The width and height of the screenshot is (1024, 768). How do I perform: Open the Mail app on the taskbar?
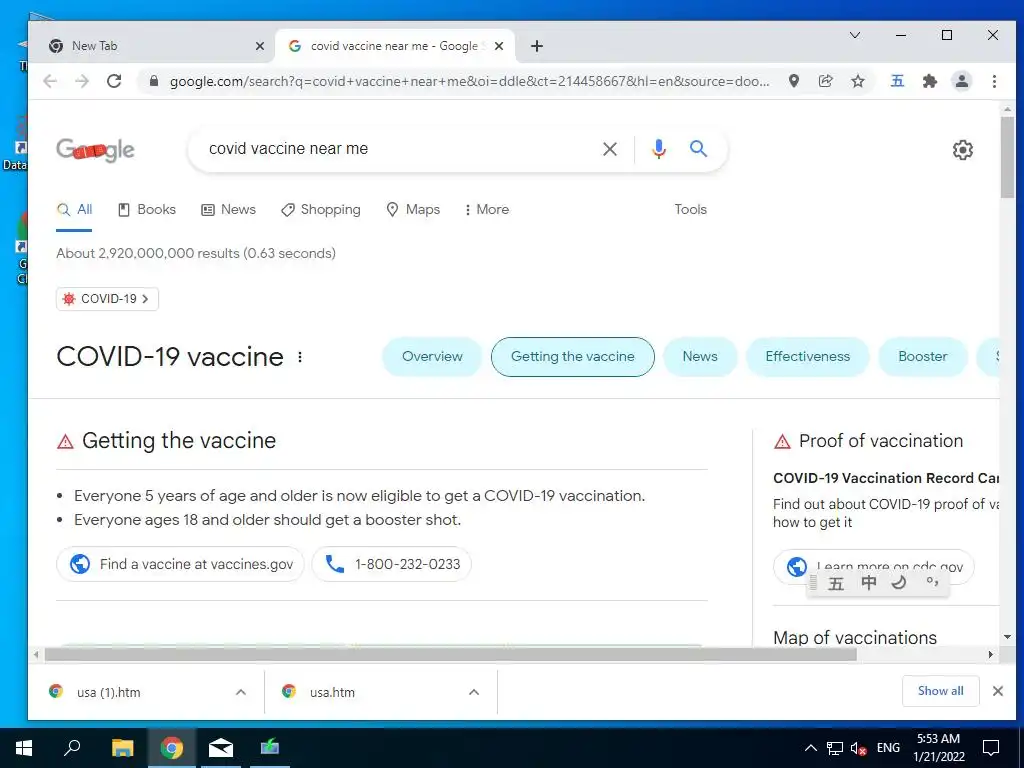click(221, 748)
